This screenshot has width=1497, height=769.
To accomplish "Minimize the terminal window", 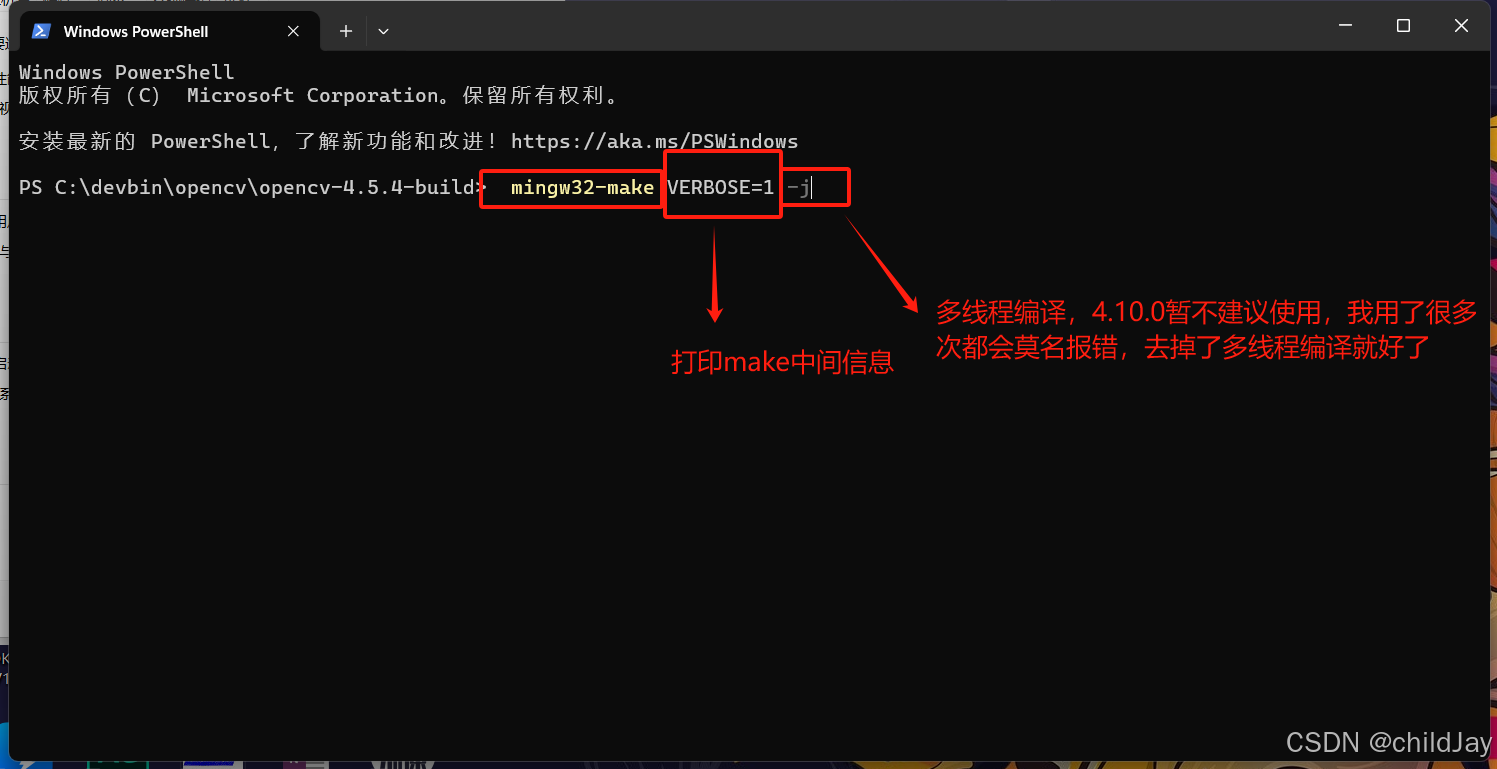I will [x=1345, y=26].
